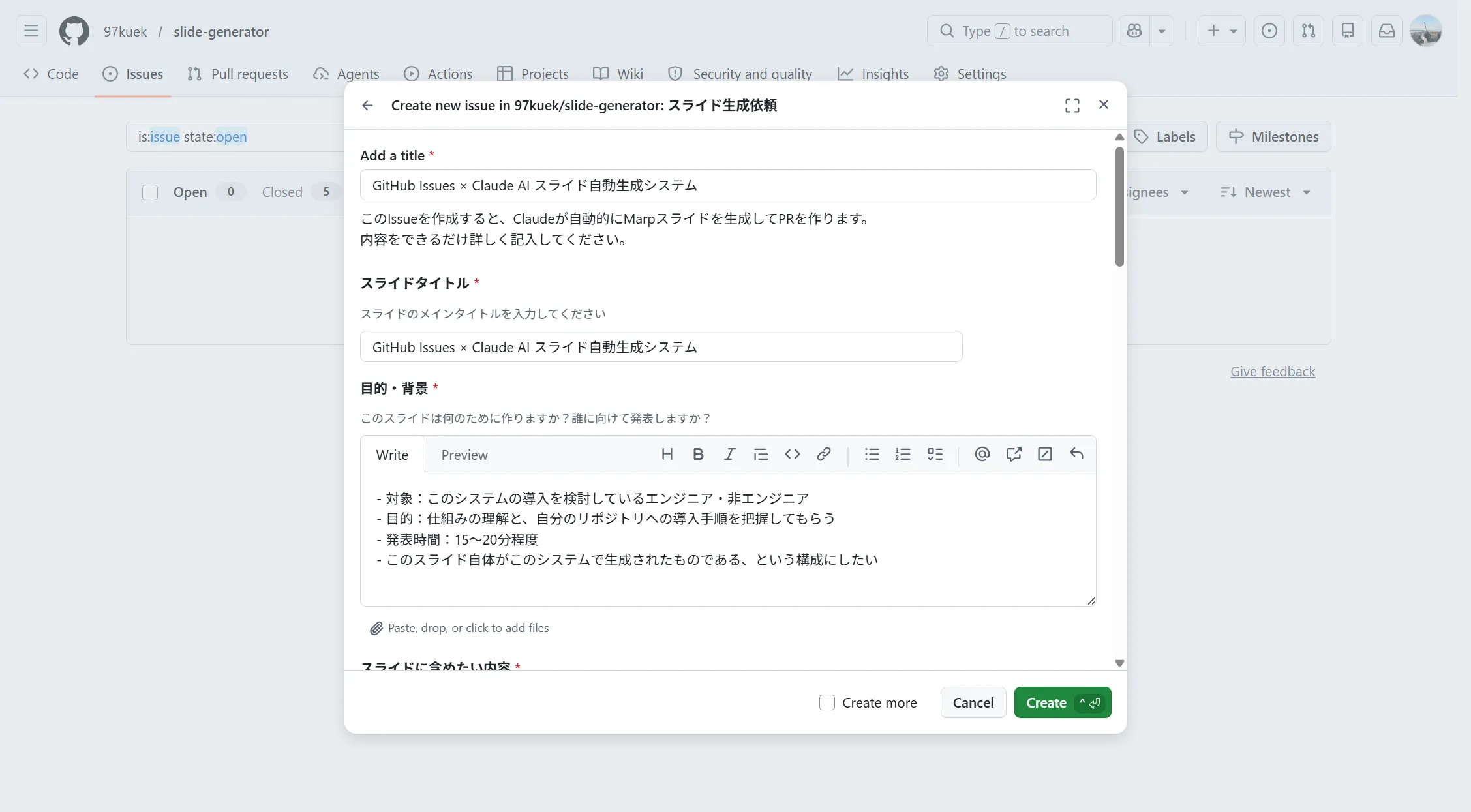Insert code formatting in the editor
1471x812 pixels.
pyautogui.click(x=792, y=454)
